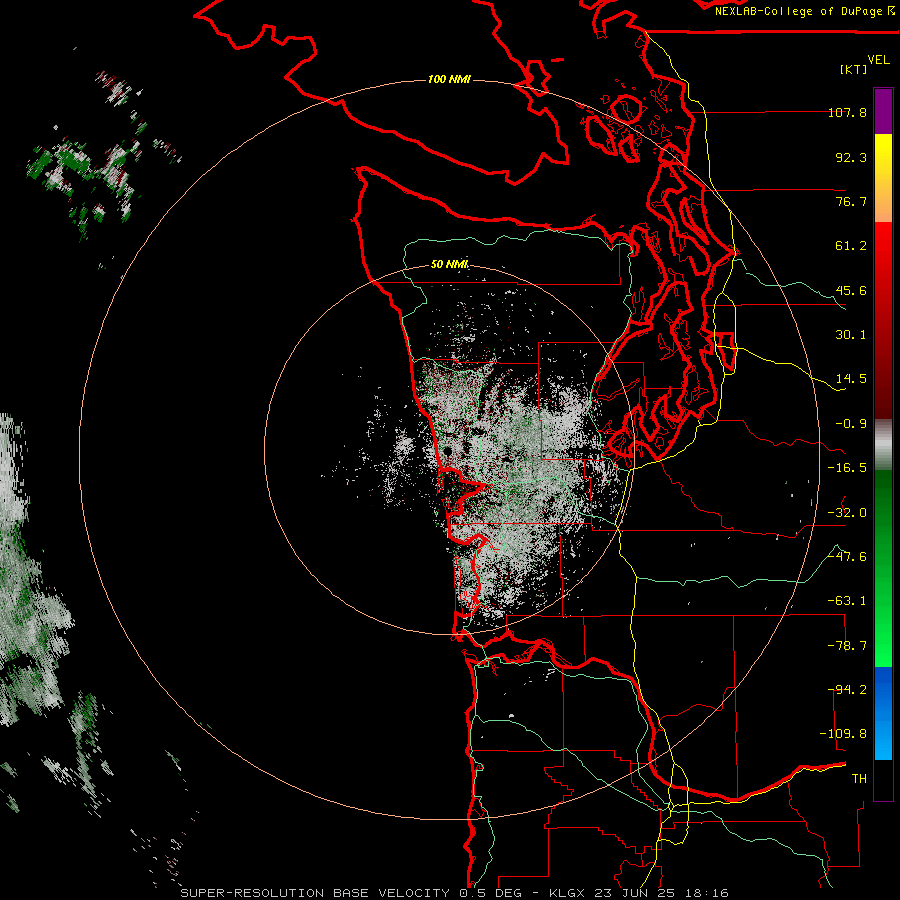
Task: Pick the blue segment of the velocity scale
Action: [x=883, y=713]
